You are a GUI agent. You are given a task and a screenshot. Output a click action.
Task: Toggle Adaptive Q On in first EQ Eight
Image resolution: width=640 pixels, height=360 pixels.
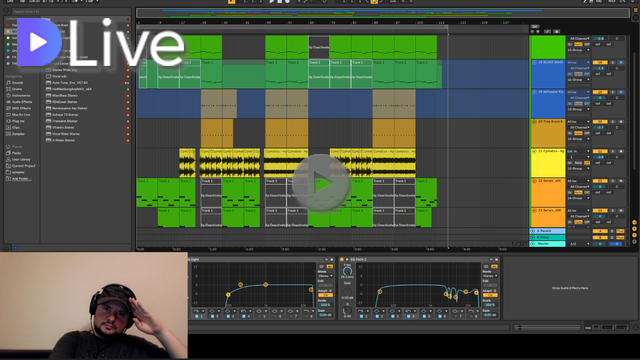point(325,295)
